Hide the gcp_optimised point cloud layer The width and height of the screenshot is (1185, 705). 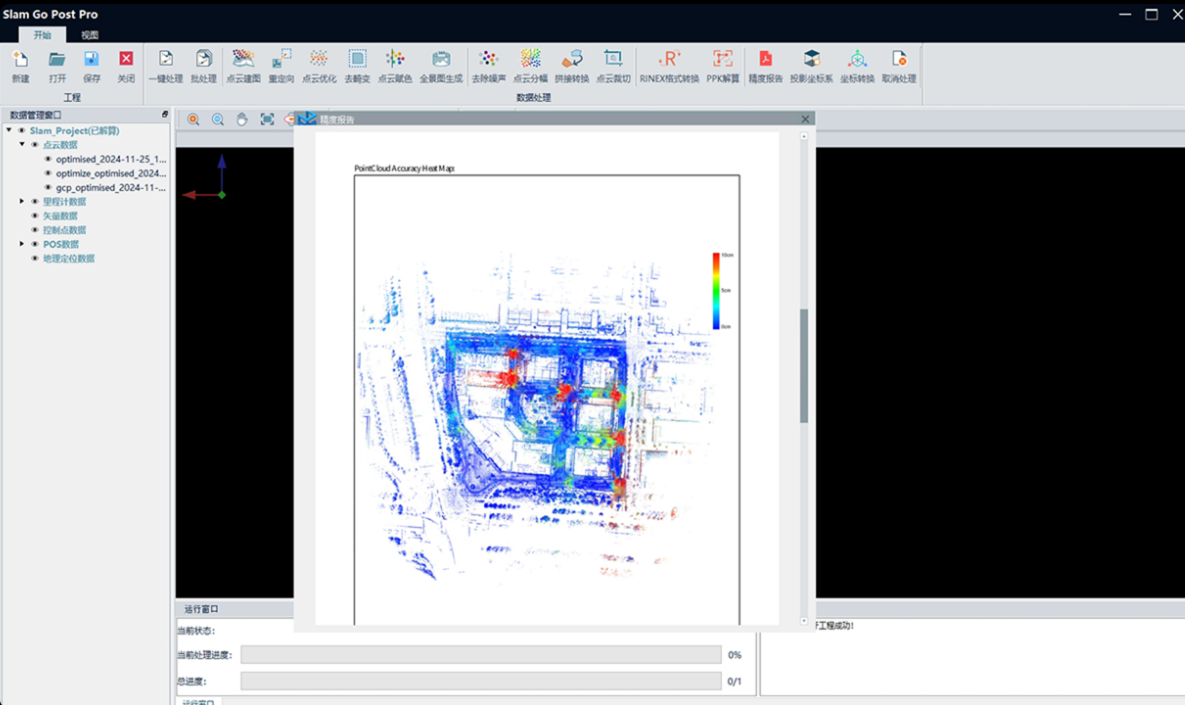tap(48, 188)
